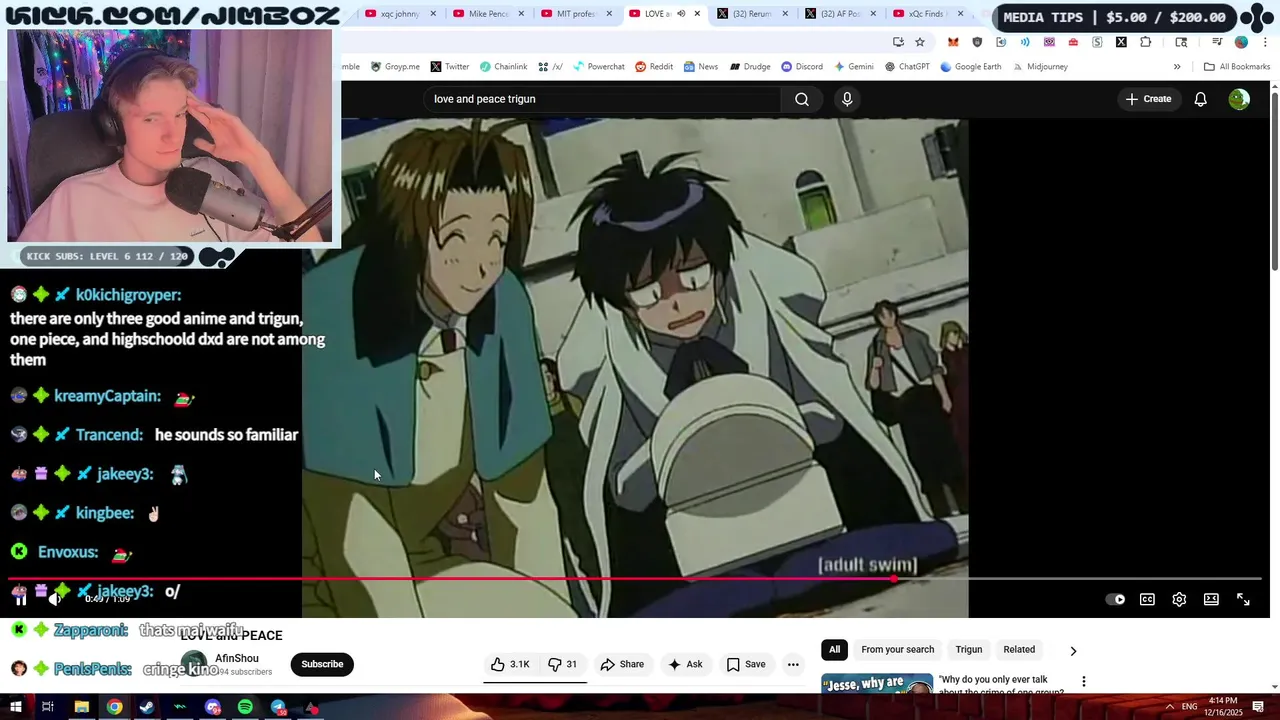This screenshot has width=1280, height=720.
Task: Open the Chainlink bookmark
Action: pyautogui.click(x=503, y=67)
